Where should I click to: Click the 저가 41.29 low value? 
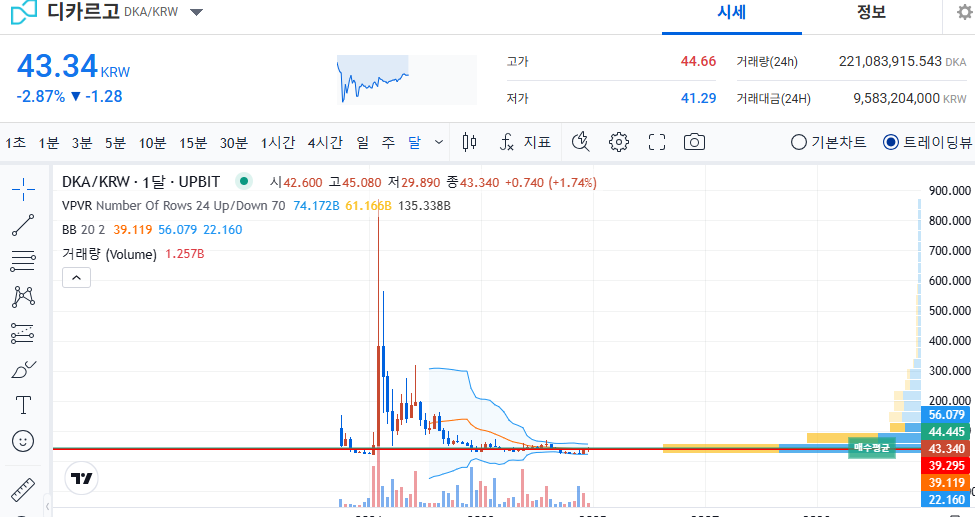pyautogui.click(x=698, y=98)
